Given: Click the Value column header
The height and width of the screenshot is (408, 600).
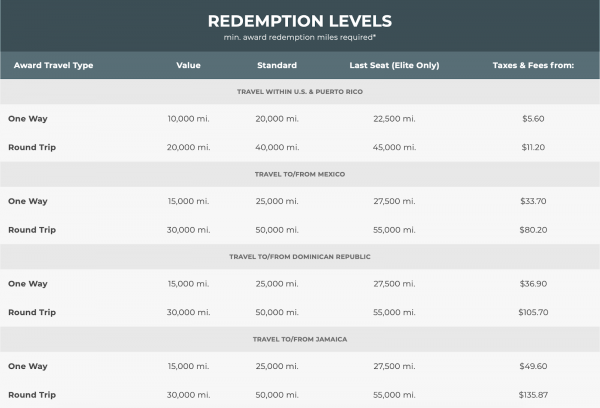Looking at the screenshot, I should point(188,66).
